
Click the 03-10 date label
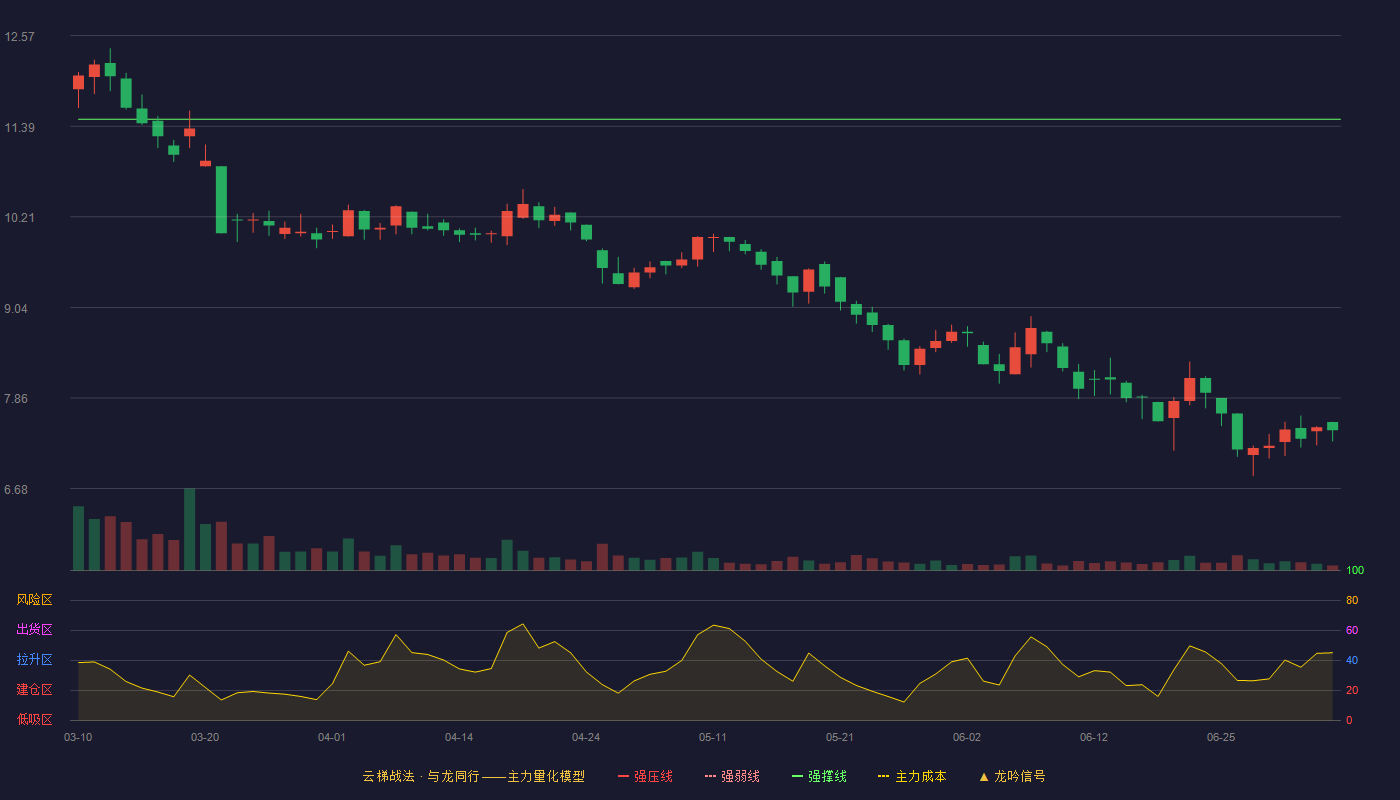click(x=78, y=737)
